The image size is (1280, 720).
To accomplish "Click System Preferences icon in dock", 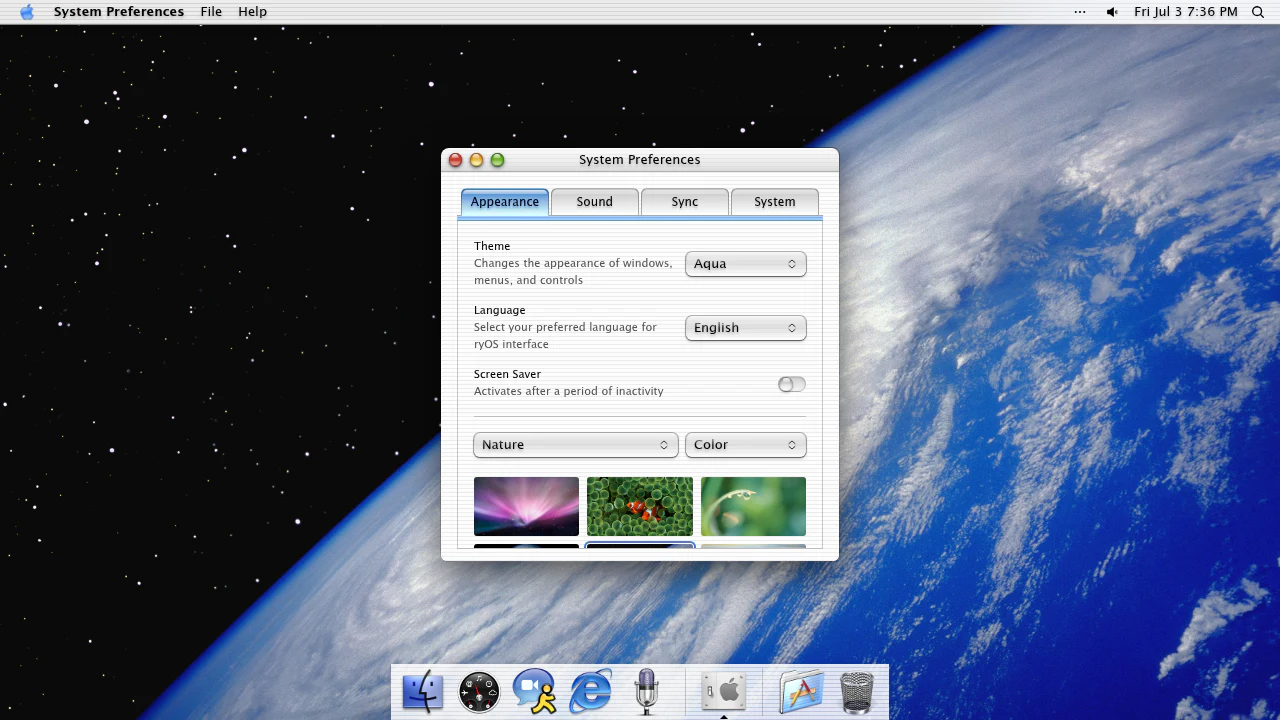I will 724,691.
